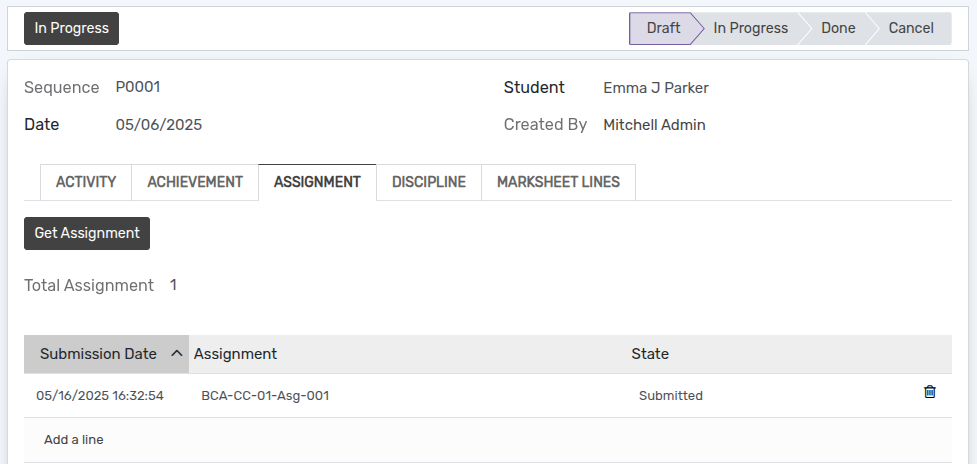The height and width of the screenshot is (464, 977).
Task: Edit the Date field 05/06/2025
Action: [x=159, y=125]
